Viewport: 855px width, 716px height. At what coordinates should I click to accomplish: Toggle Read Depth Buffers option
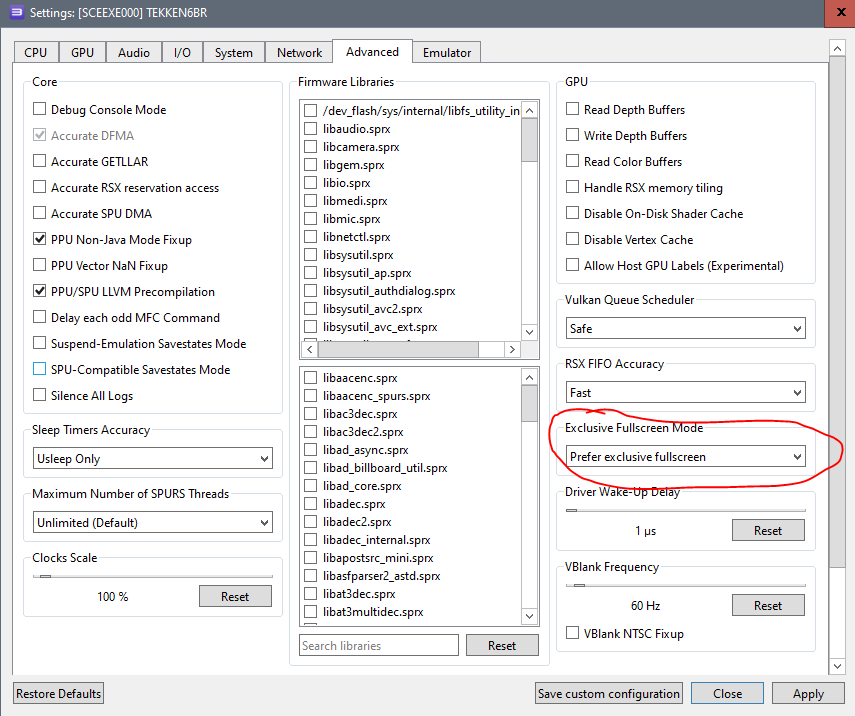[573, 110]
